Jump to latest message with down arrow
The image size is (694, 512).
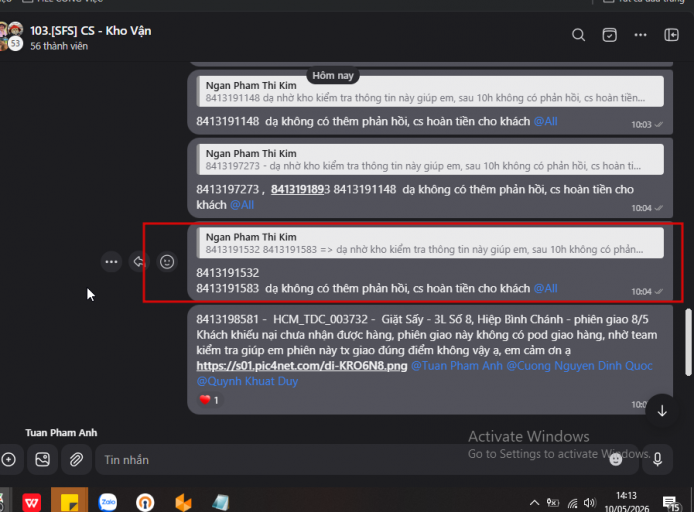(662, 411)
